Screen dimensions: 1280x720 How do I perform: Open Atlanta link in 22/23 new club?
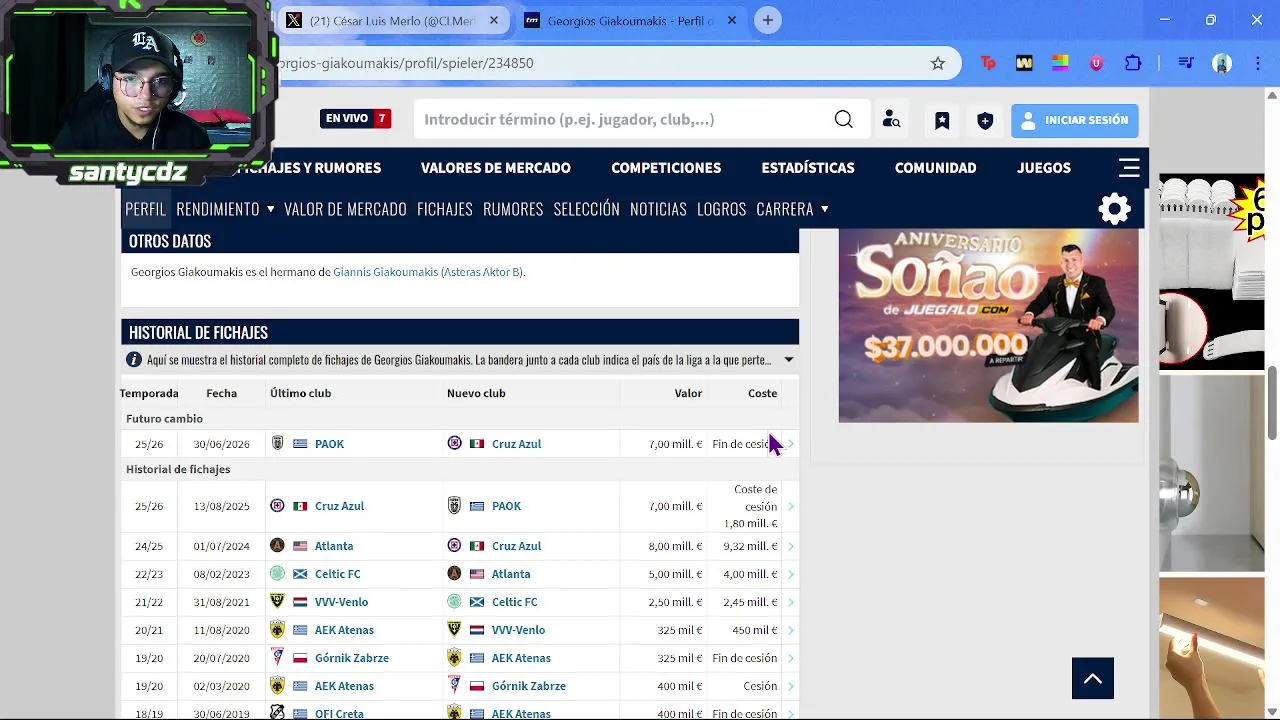pyautogui.click(x=511, y=574)
